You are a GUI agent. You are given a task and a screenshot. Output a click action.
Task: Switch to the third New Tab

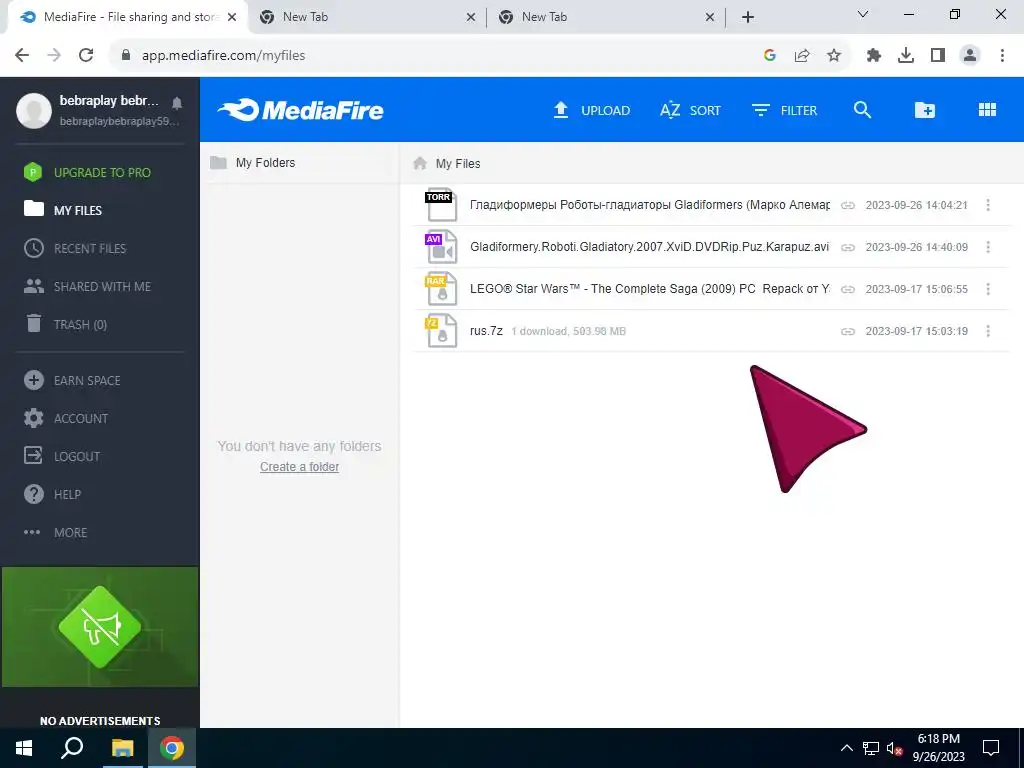coord(606,17)
